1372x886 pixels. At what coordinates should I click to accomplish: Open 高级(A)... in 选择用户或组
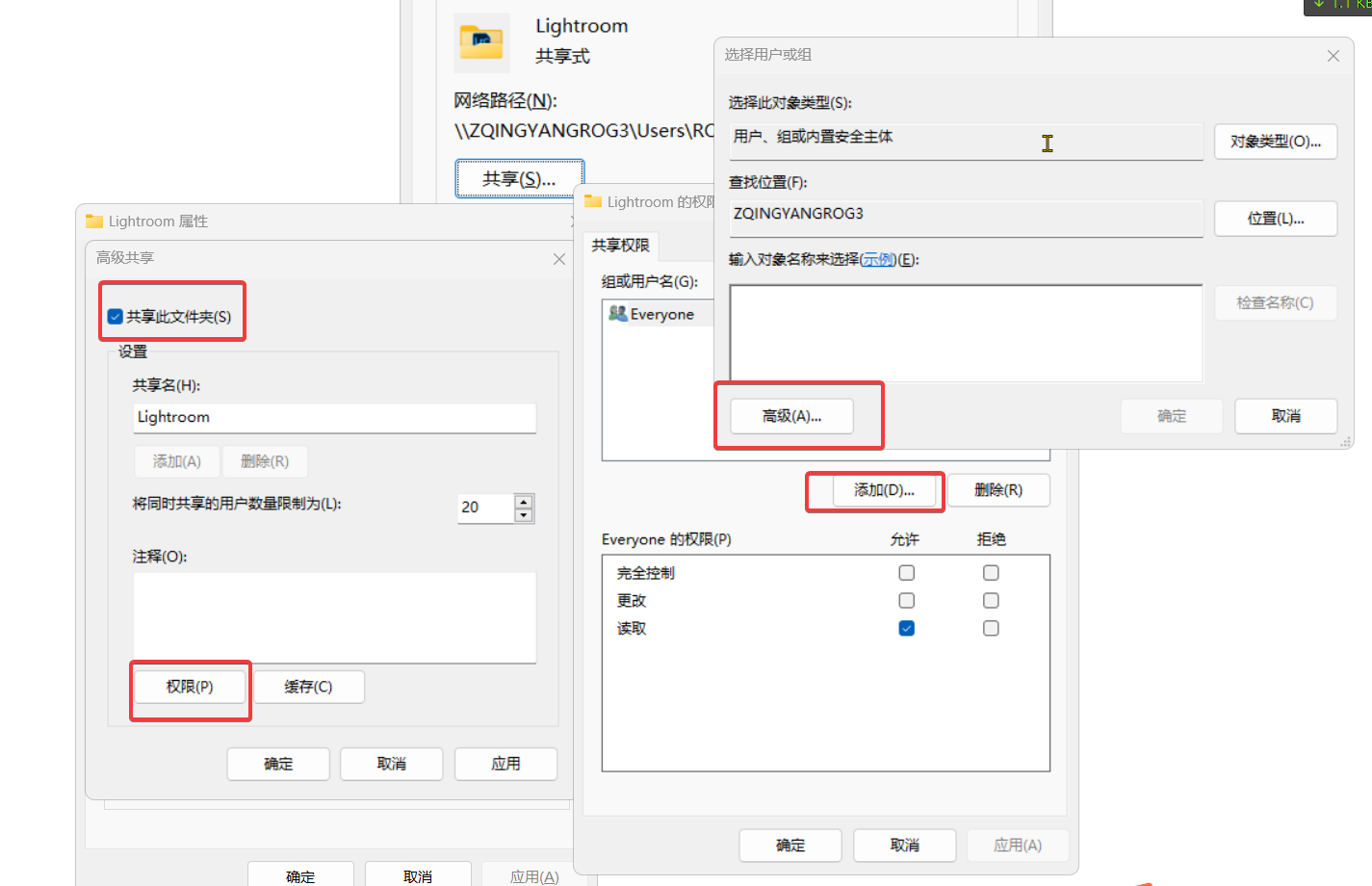click(792, 416)
